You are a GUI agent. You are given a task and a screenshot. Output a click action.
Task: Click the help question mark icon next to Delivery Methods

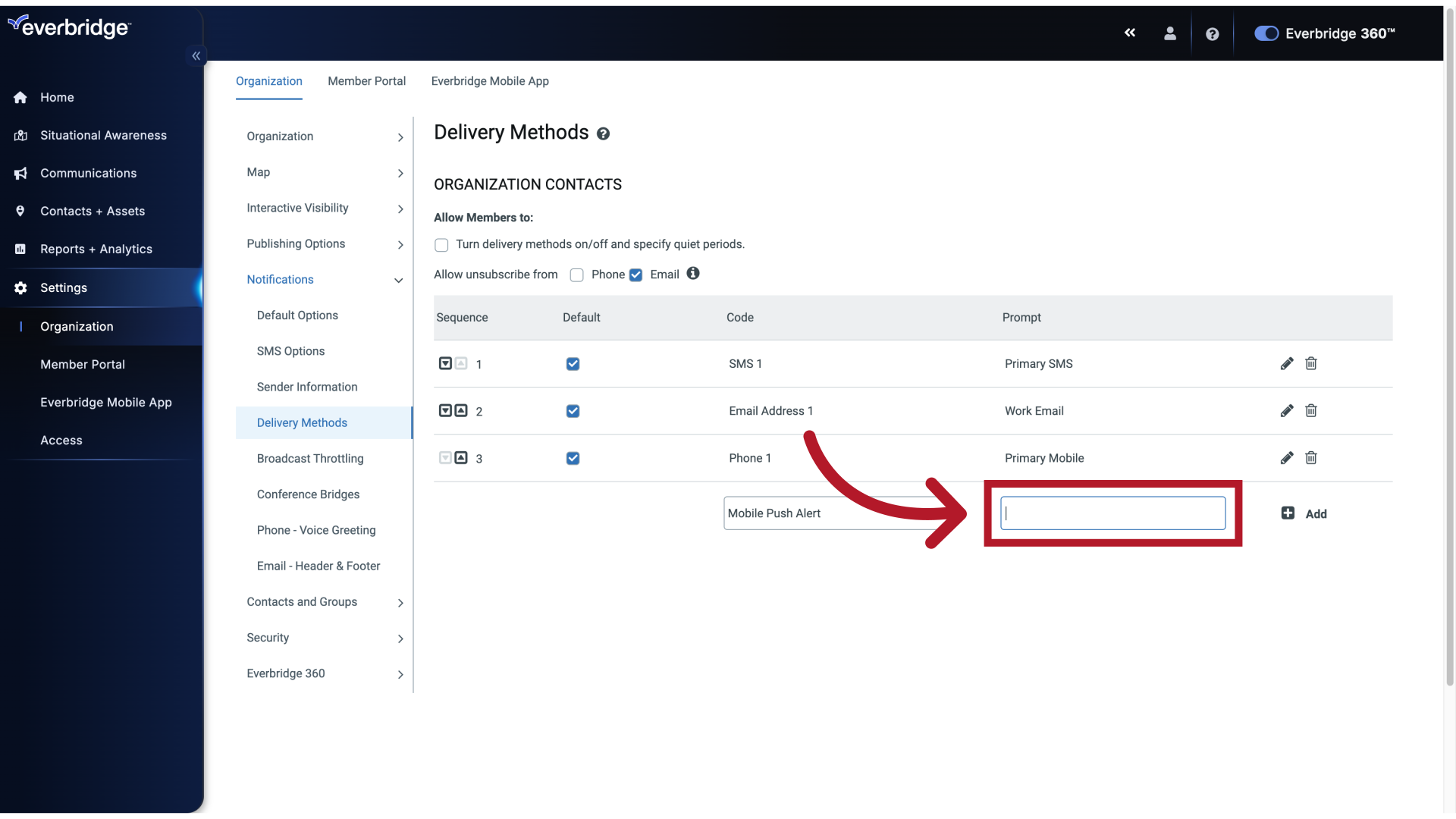[602, 132]
